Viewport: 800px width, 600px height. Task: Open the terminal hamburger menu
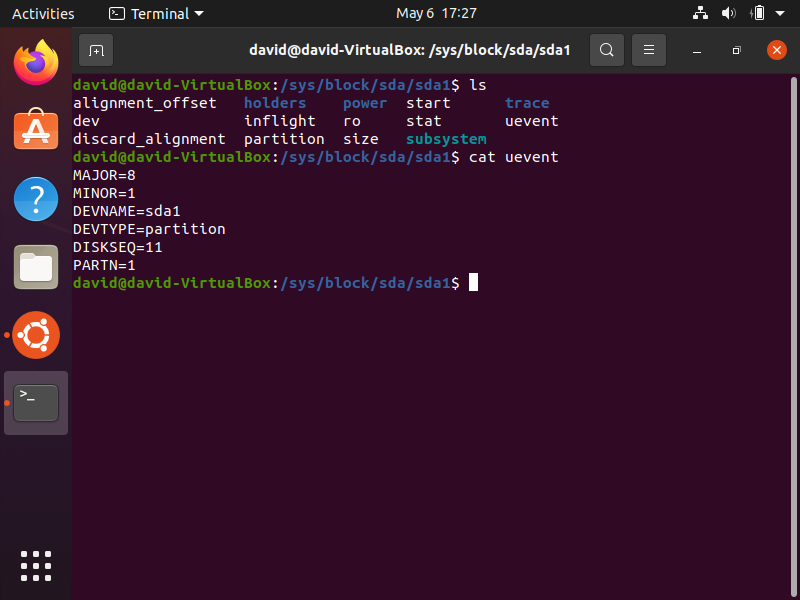[649, 49]
